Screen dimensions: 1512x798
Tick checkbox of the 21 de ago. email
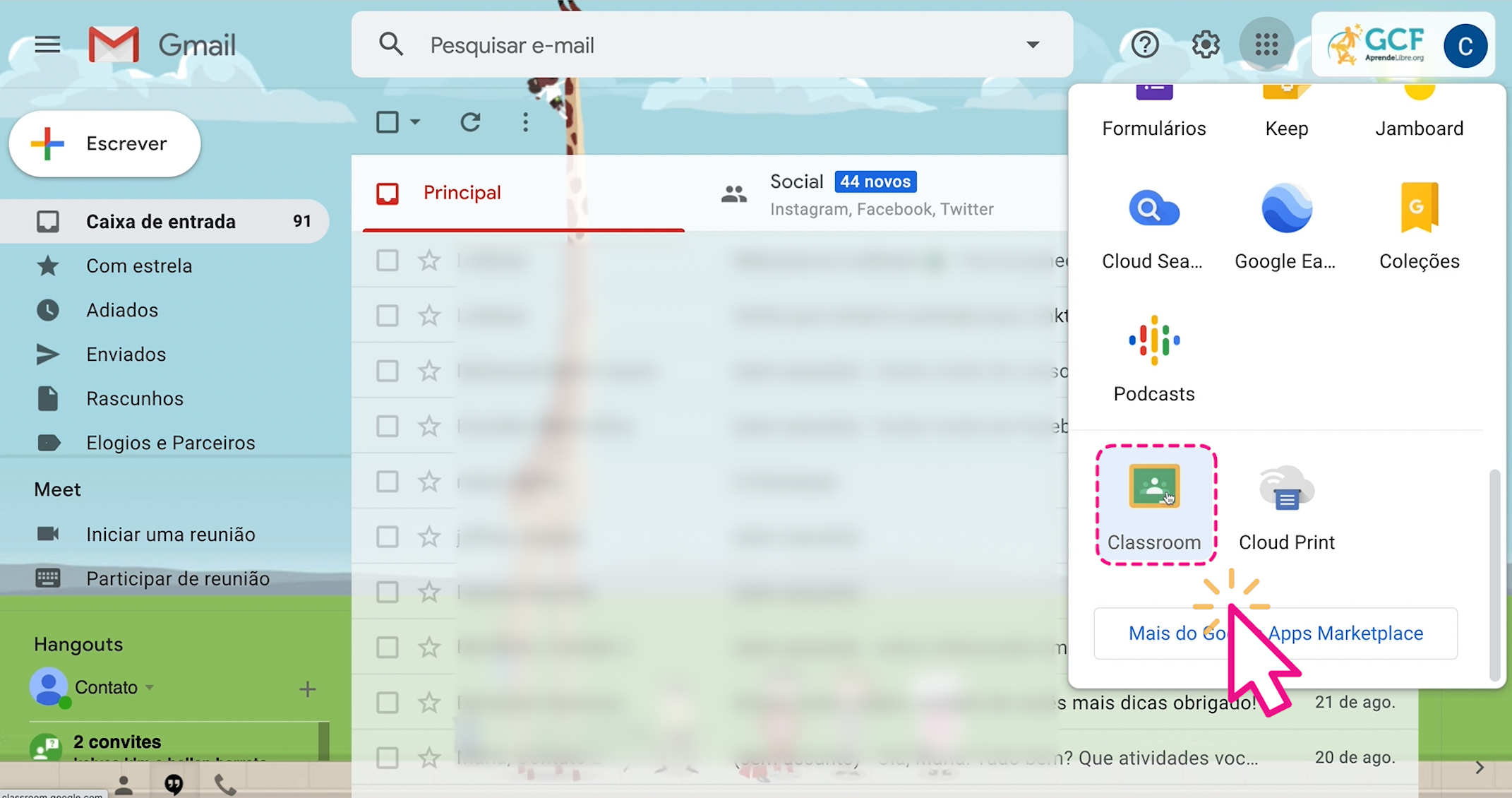387,703
